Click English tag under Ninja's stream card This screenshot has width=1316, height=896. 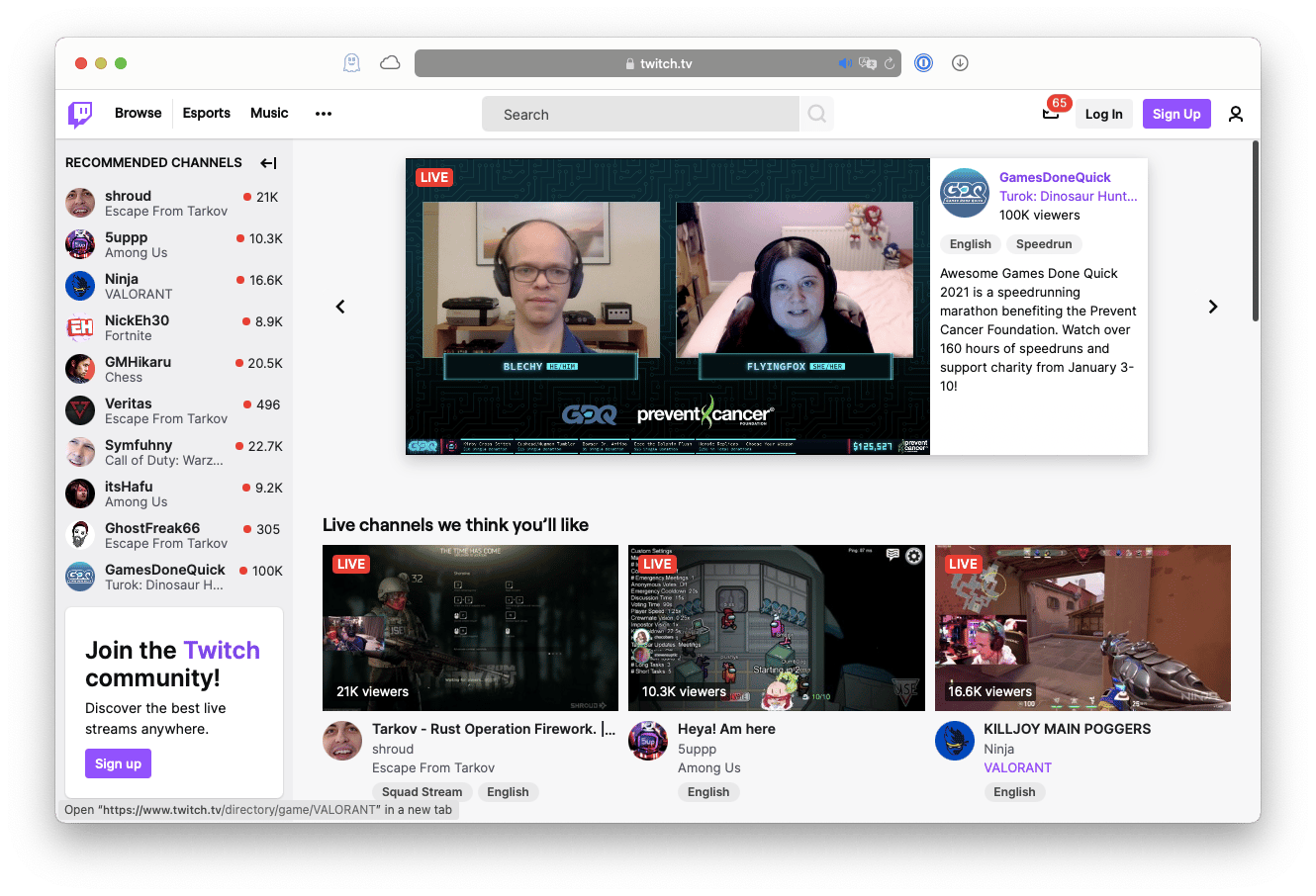1014,792
